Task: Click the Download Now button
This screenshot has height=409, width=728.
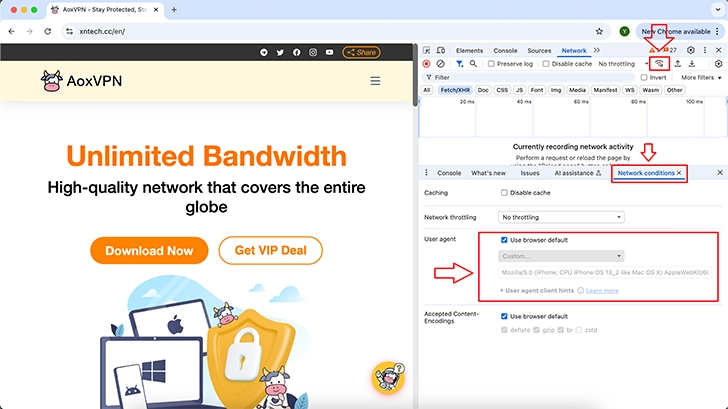Action: pyautogui.click(x=149, y=251)
